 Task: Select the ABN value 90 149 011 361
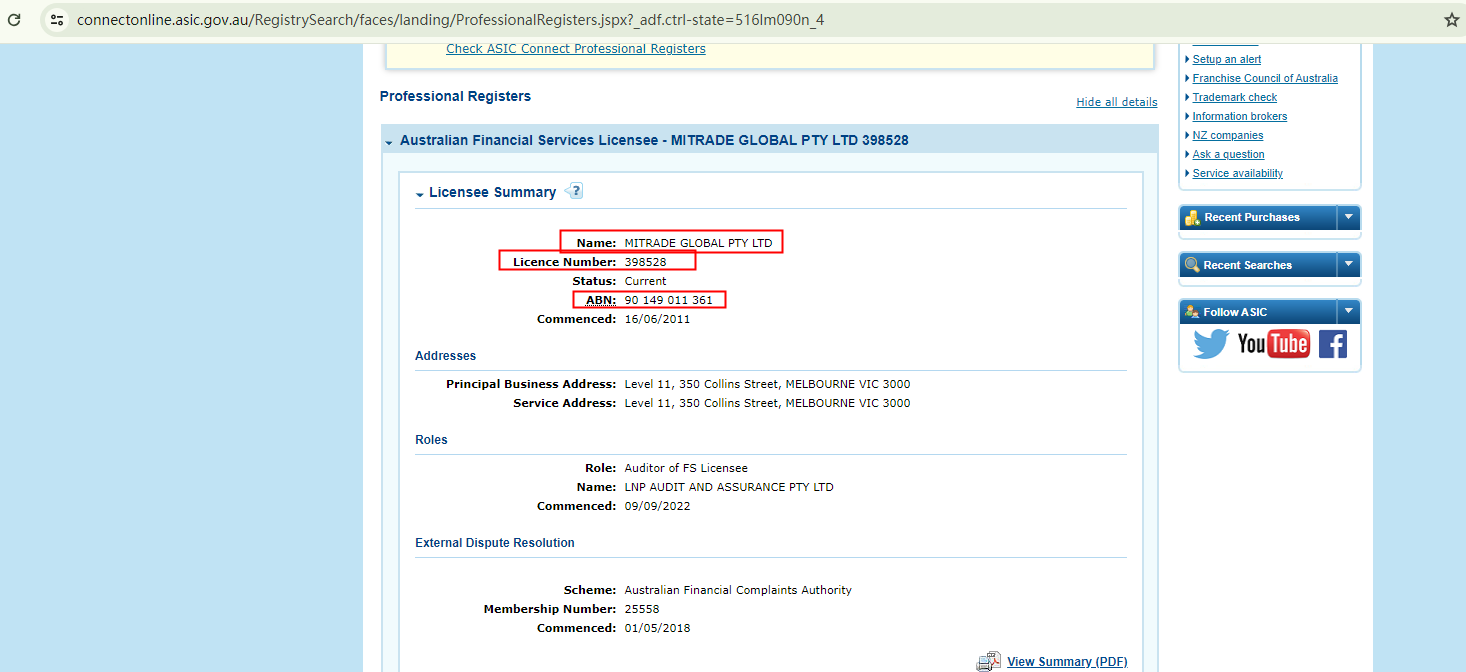669,300
